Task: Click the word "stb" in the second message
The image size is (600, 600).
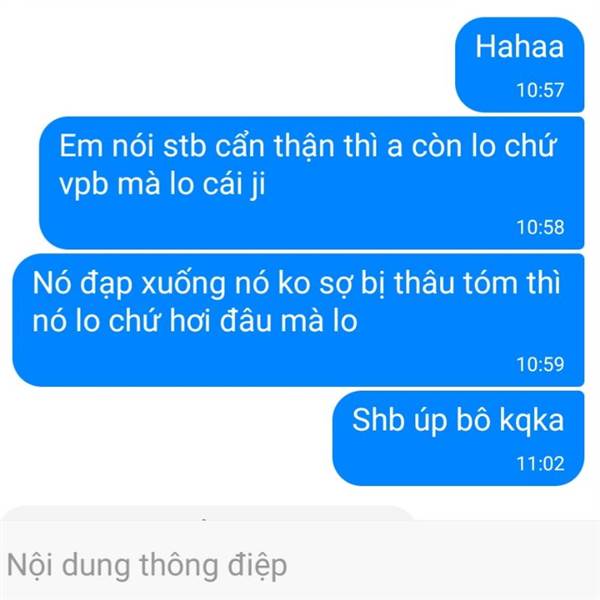Action: pos(185,146)
